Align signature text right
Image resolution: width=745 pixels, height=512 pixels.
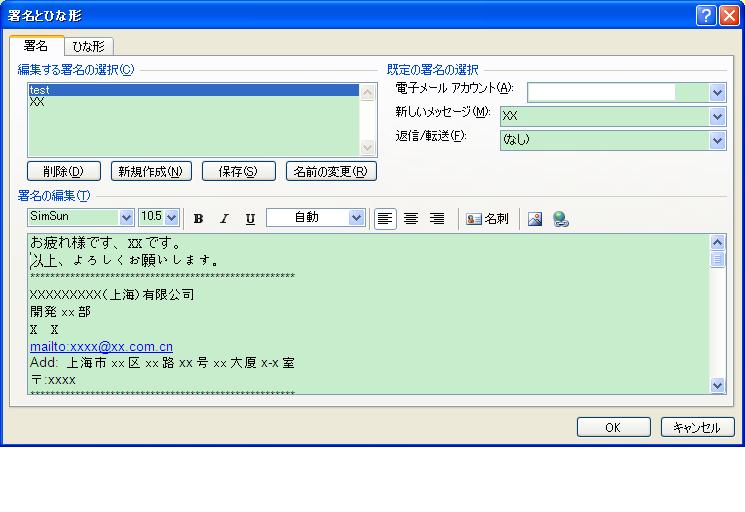pyautogui.click(x=437, y=218)
